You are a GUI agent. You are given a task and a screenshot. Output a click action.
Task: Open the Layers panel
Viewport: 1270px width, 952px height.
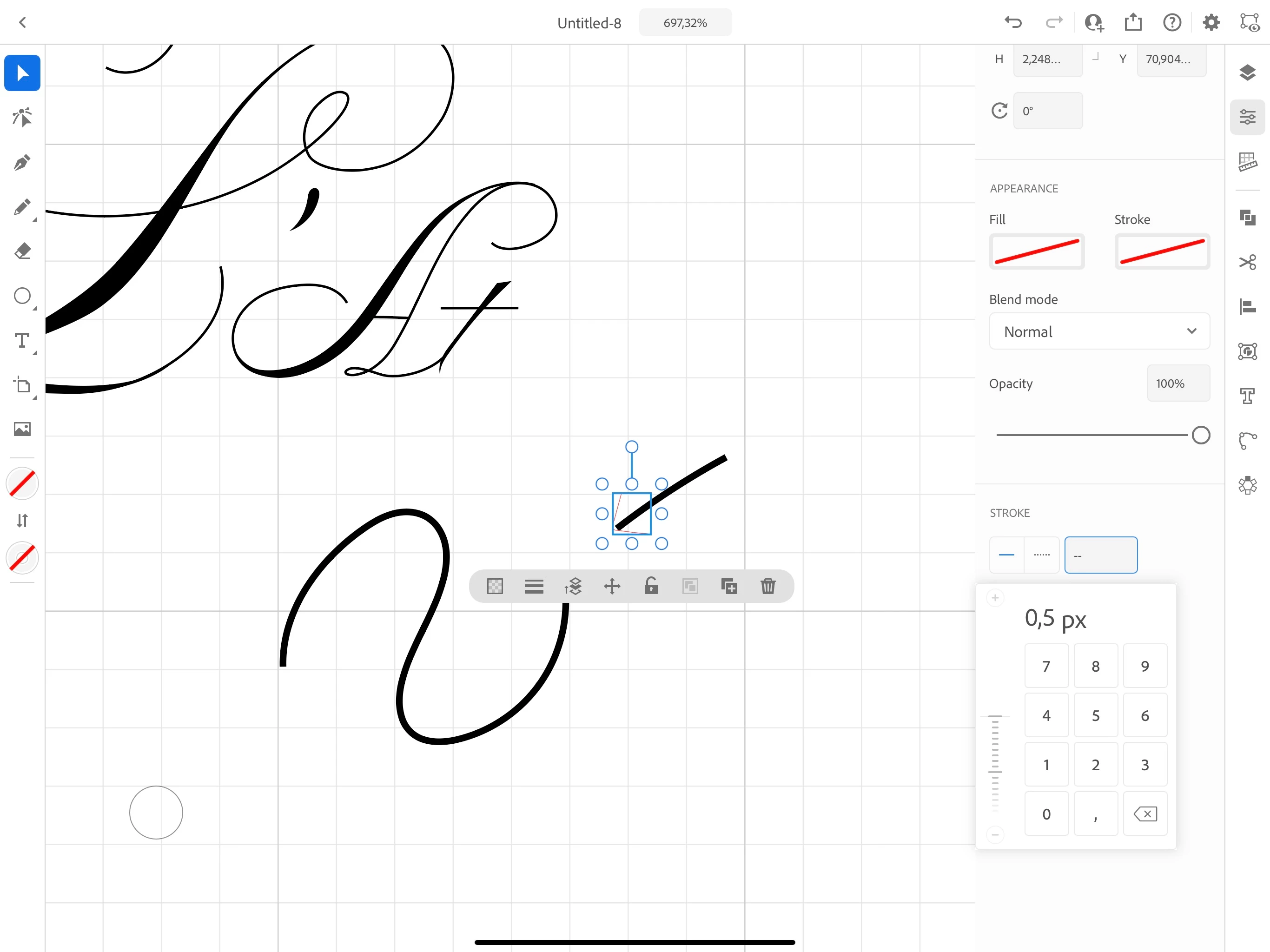point(1247,73)
